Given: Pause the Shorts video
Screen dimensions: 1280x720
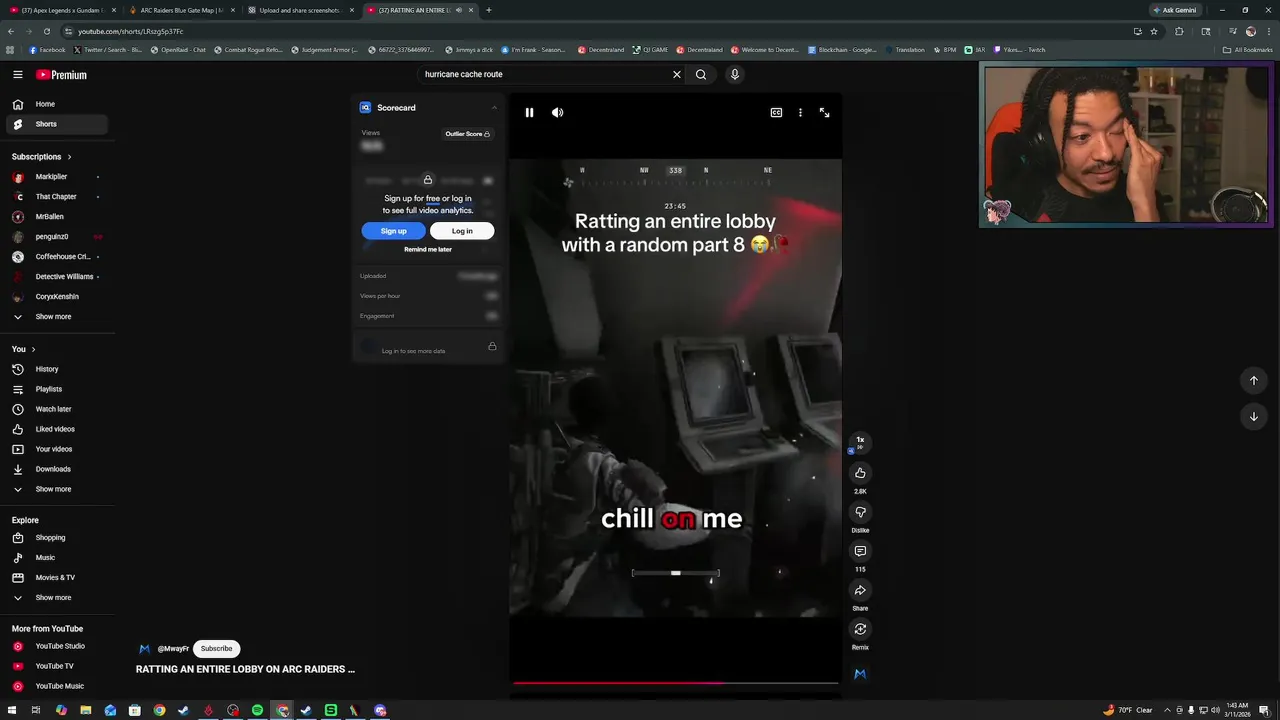Looking at the screenshot, I should pos(529,113).
